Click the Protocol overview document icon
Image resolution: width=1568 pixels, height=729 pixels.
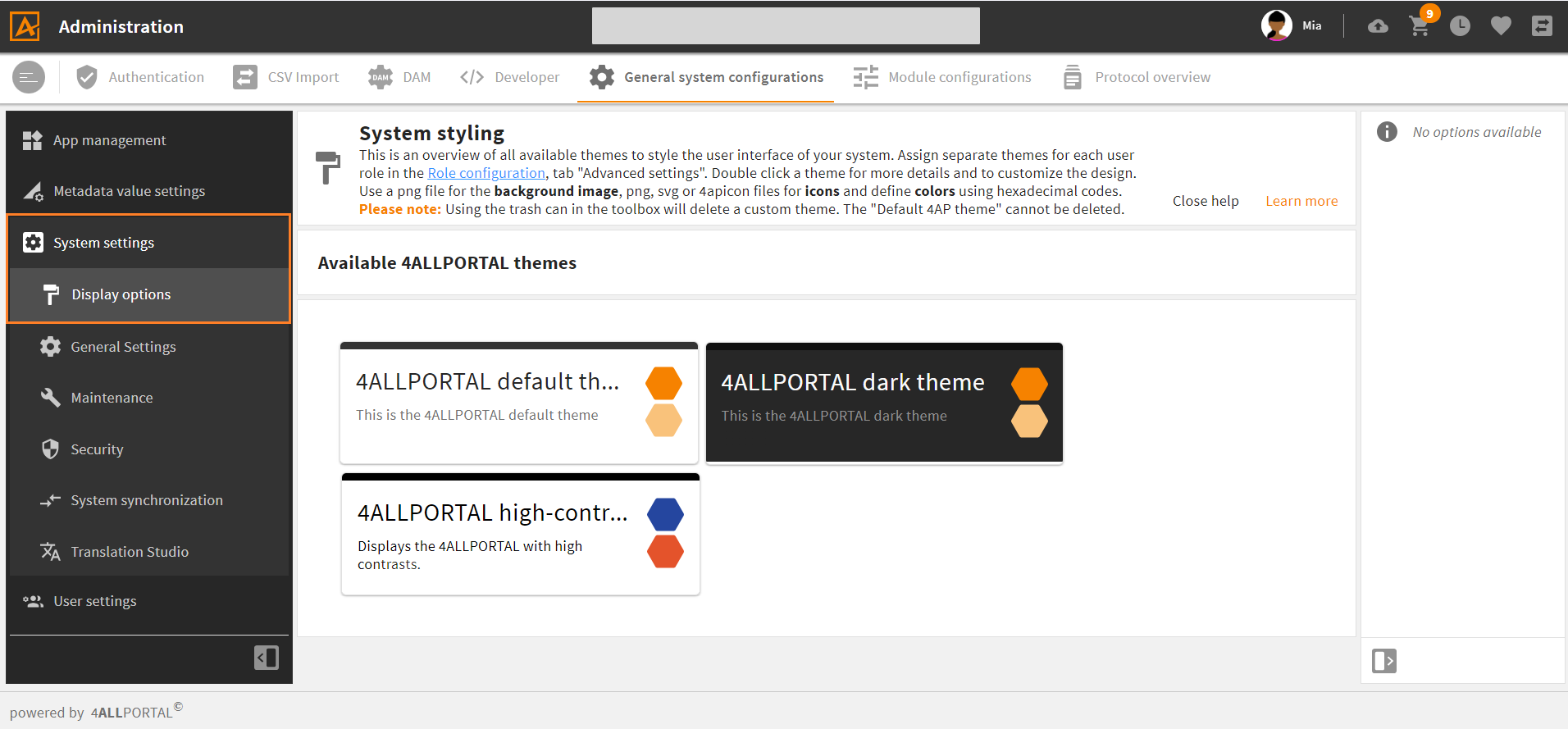coord(1072,77)
